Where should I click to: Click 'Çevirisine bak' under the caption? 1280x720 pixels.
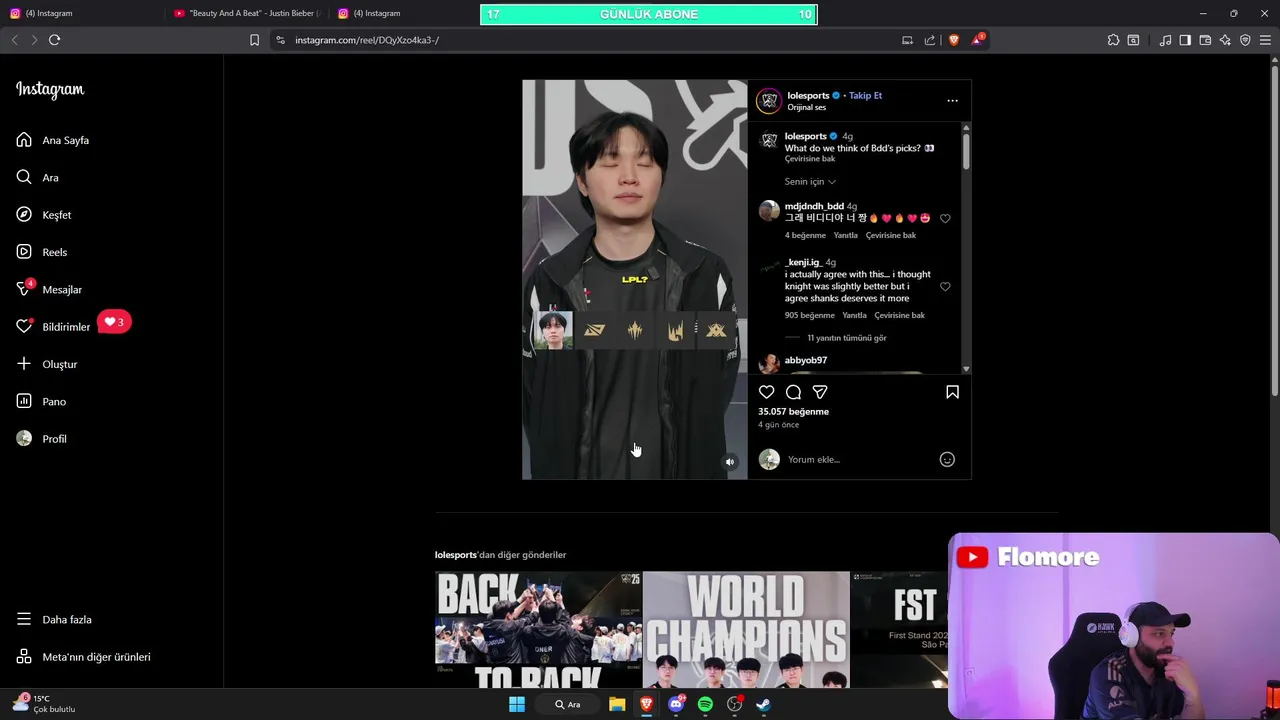[x=810, y=159]
